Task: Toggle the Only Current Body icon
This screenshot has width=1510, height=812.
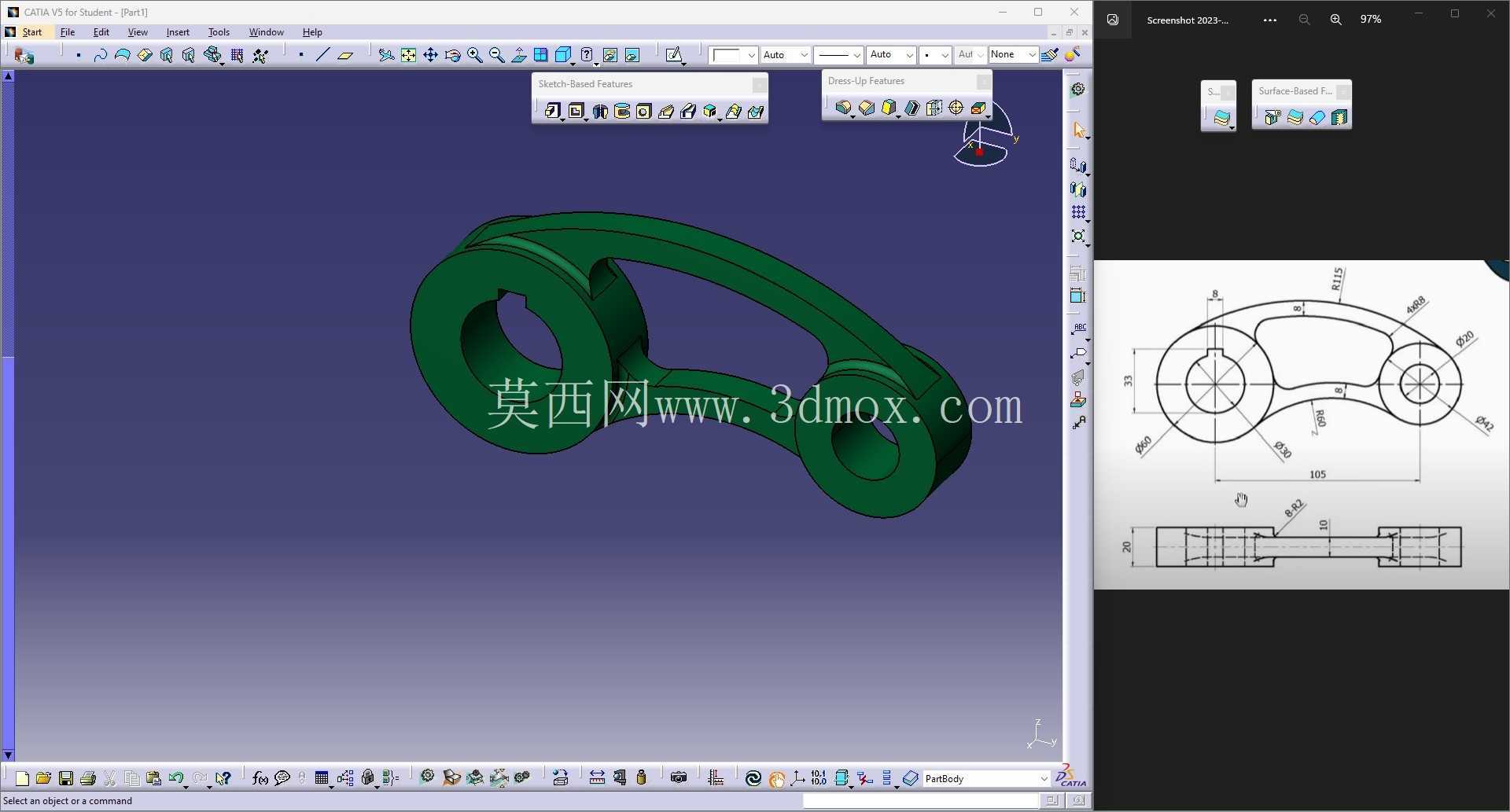Action: [x=842, y=778]
